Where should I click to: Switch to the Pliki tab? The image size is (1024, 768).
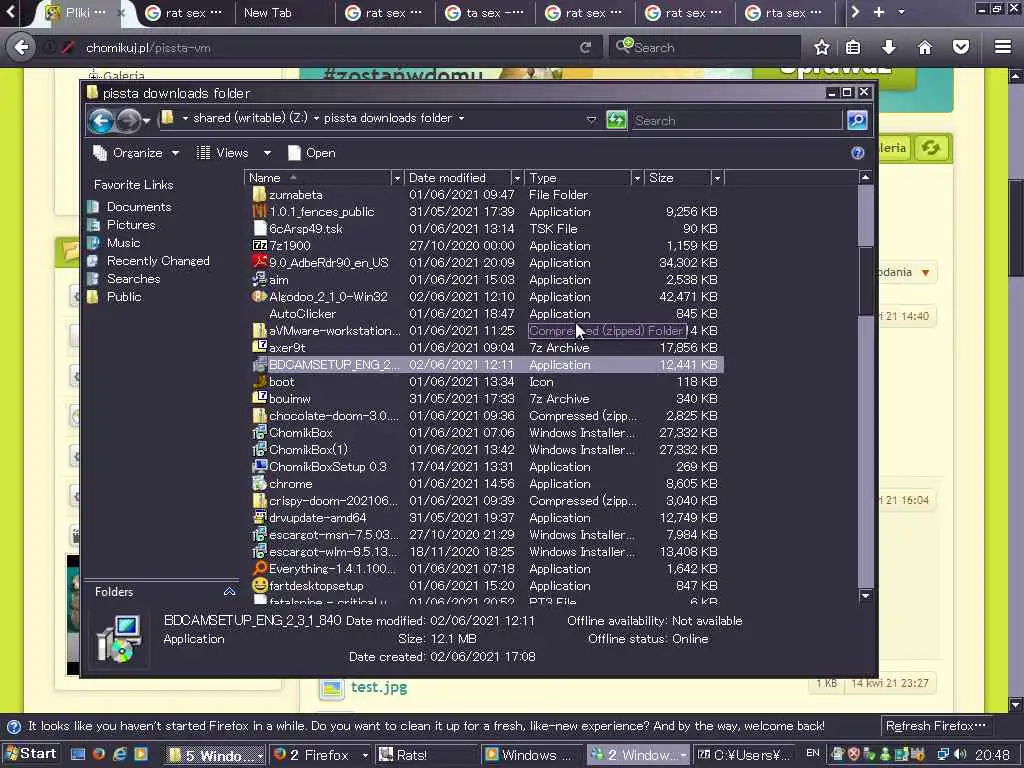[85, 12]
